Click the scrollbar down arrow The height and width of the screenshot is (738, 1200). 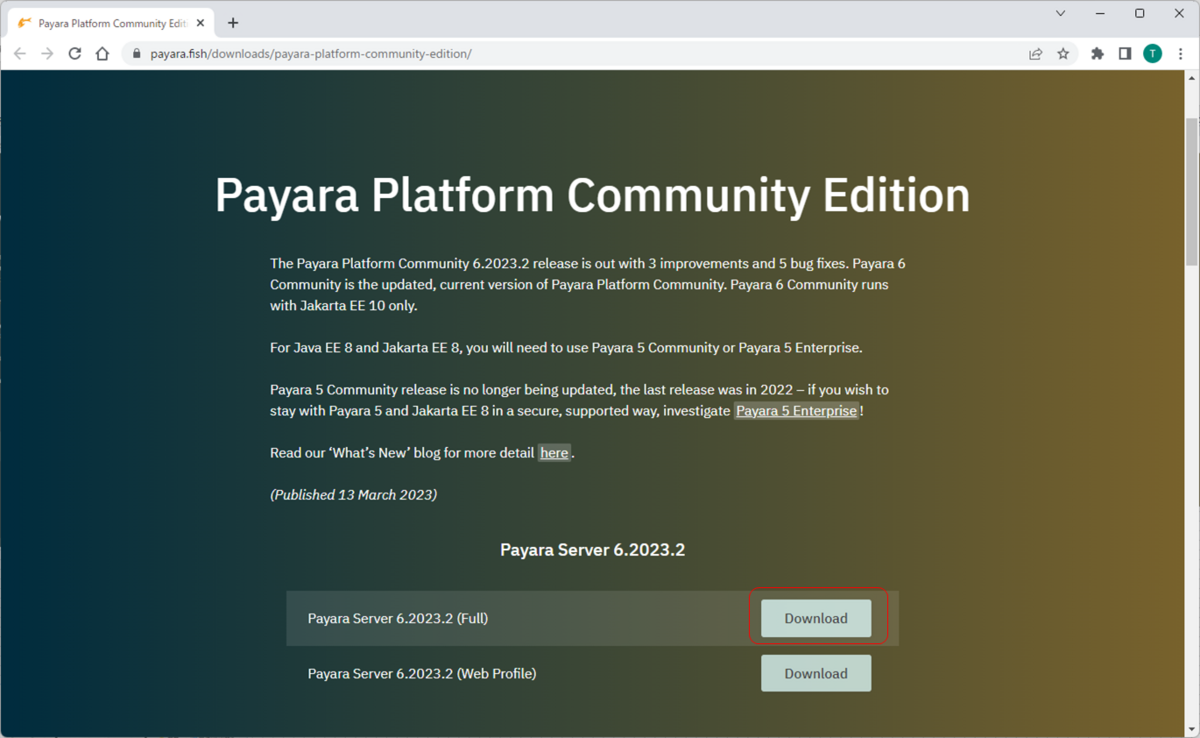click(x=1192, y=728)
